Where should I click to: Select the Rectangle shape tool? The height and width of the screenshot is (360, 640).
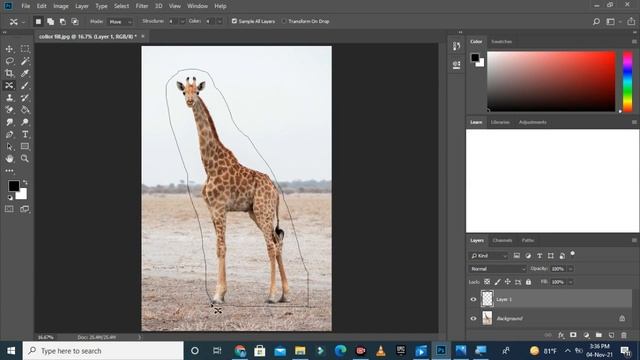click(x=25, y=147)
